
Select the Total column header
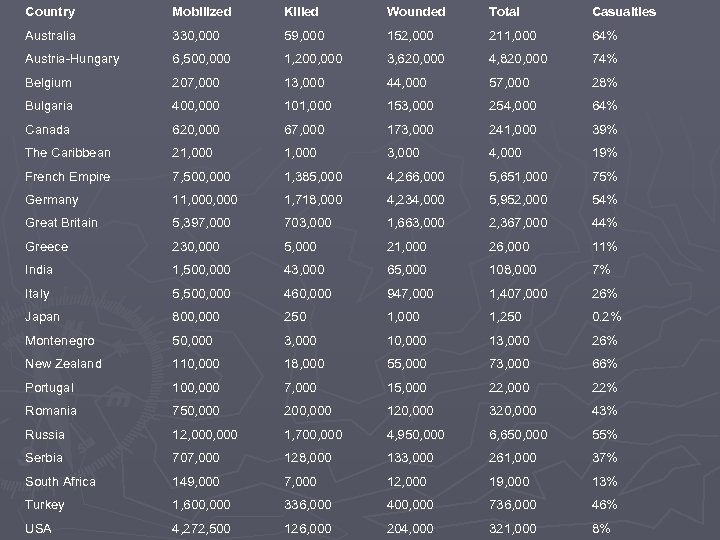504,12
